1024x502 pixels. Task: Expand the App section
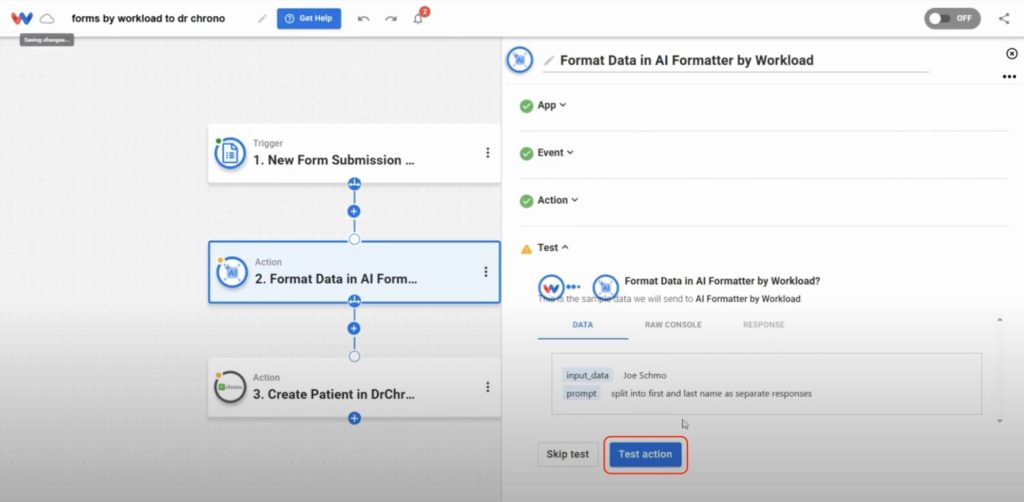pos(552,105)
